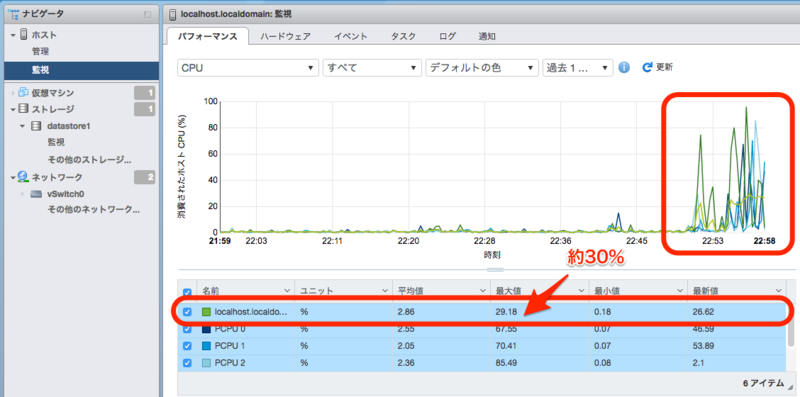Image resolution: width=800 pixels, height=397 pixels.
Task: Switch to the ログ tab
Action: 447,37
